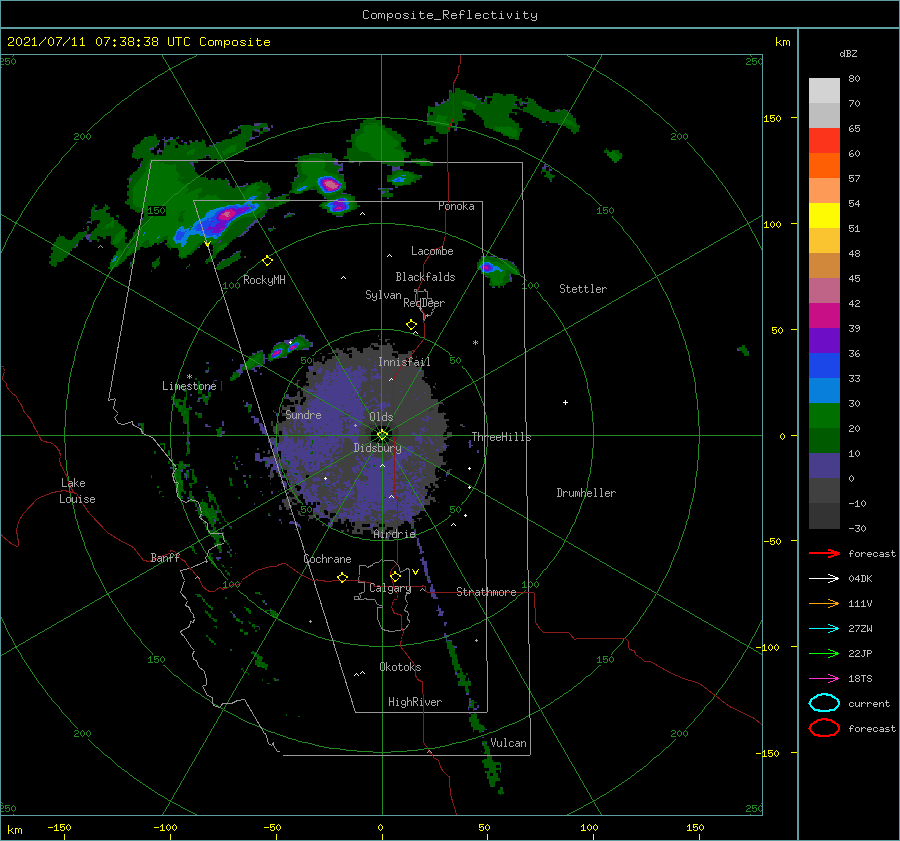900x841 pixels.
Task: Select the yellow diamond marker near Cochrane
Action: pyautogui.click(x=342, y=577)
